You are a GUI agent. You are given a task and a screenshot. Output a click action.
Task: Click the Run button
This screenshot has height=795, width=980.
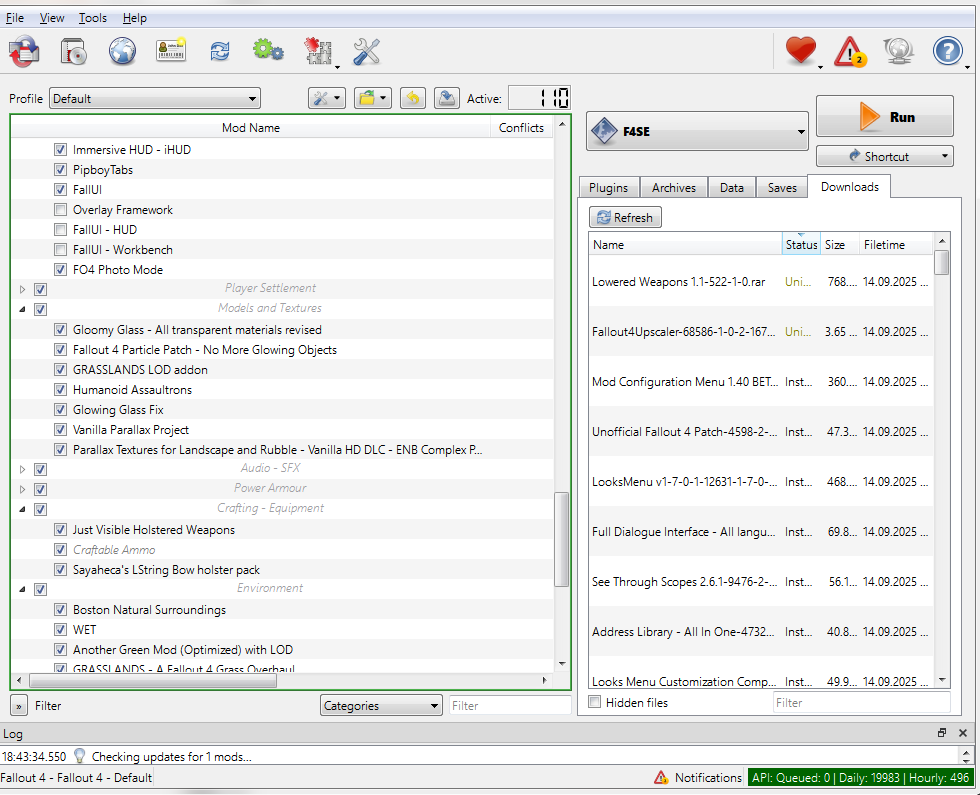884,116
